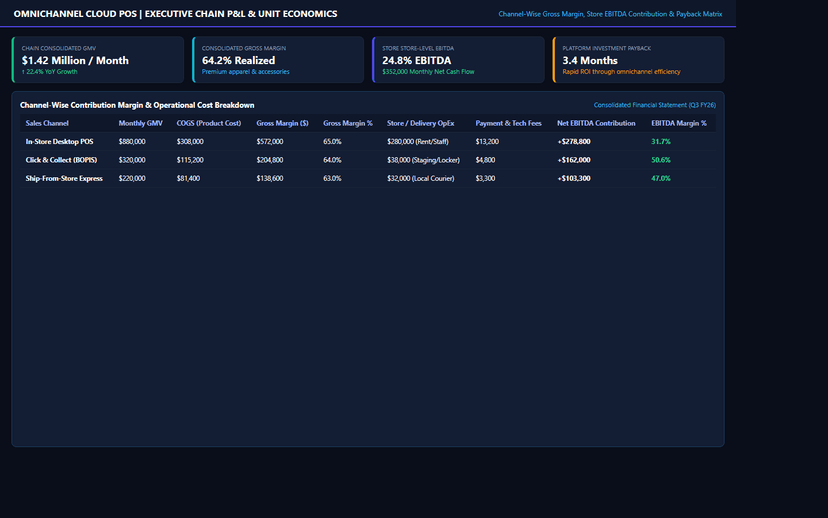Select the '24.8% EBITDA' value
The width and height of the screenshot is (828, 518).
(417, 60)
